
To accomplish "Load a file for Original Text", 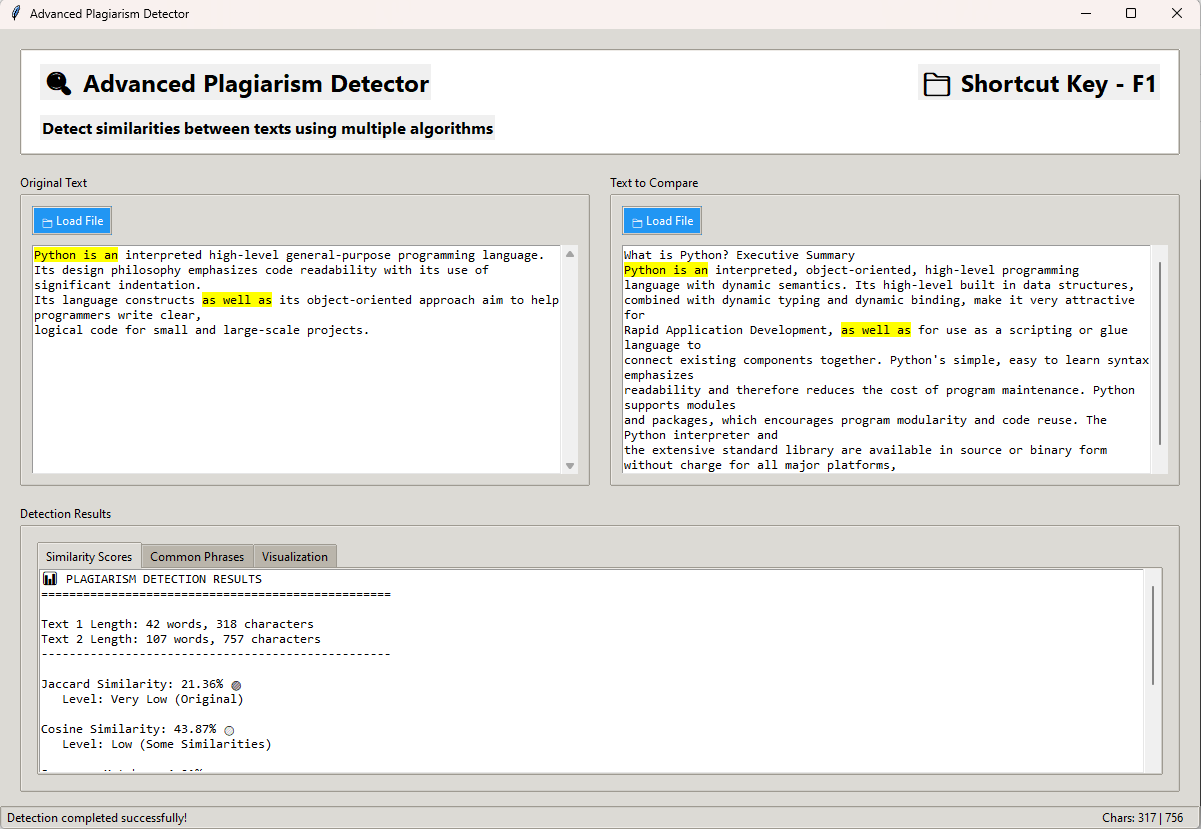I will coord(72,221).
